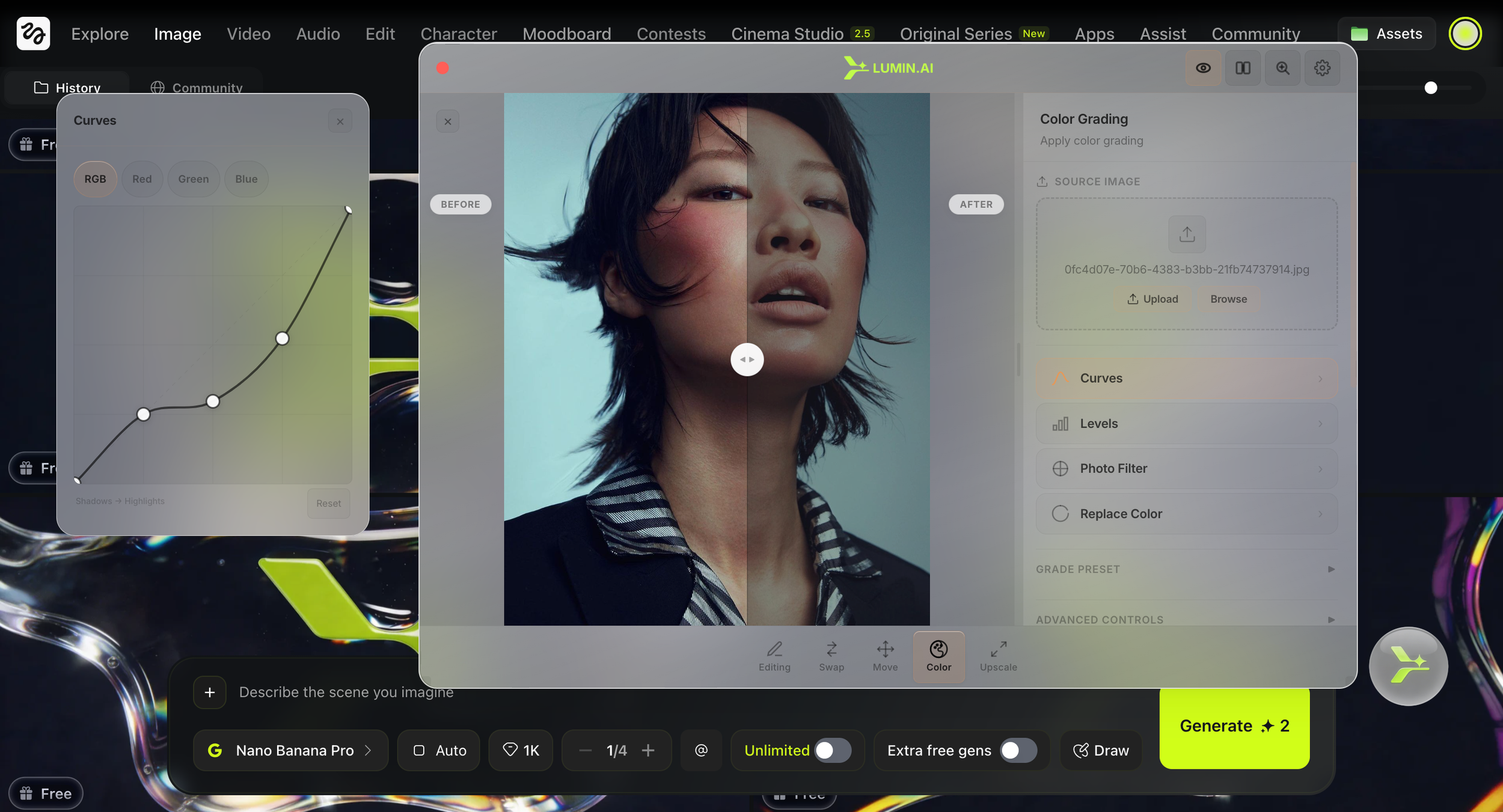Click the floating Lumin launcher button
Image resolution: width=1503 pixels, height=812 pixels.
click(x=1408, y=666)
